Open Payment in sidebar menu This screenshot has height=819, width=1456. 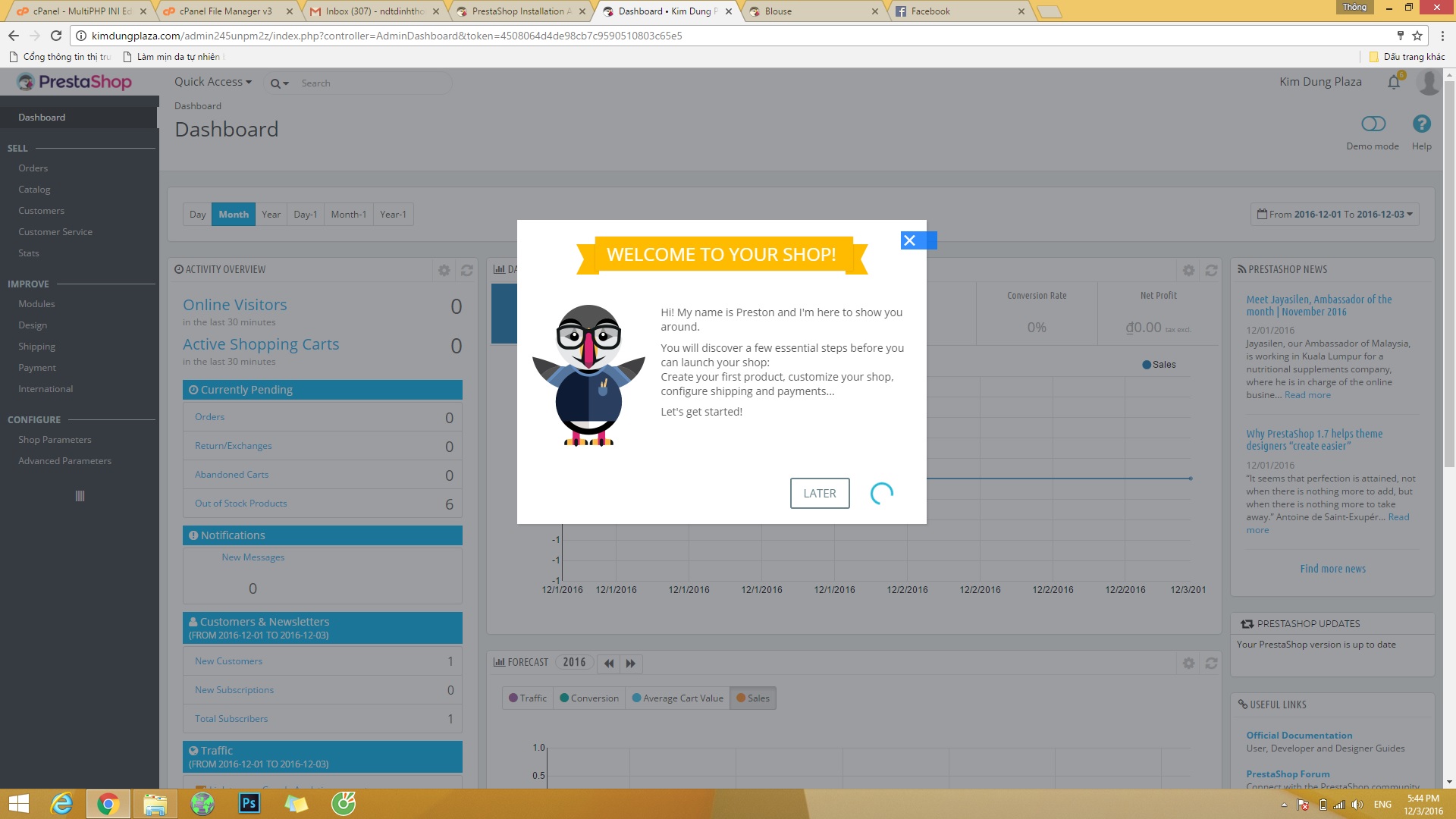(x=37, y=368)
